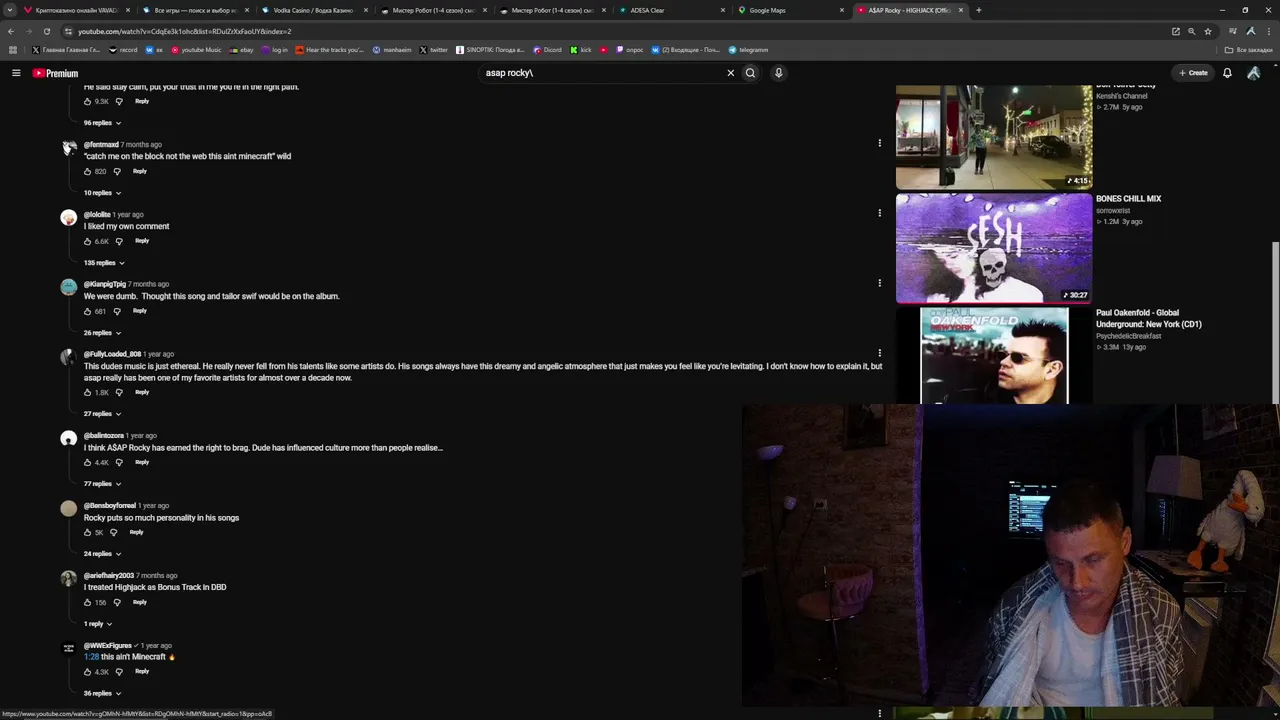Open the YouTube account avatar menu
The width and height of the screenshot is (1280, 720).
pos(1253,73)
